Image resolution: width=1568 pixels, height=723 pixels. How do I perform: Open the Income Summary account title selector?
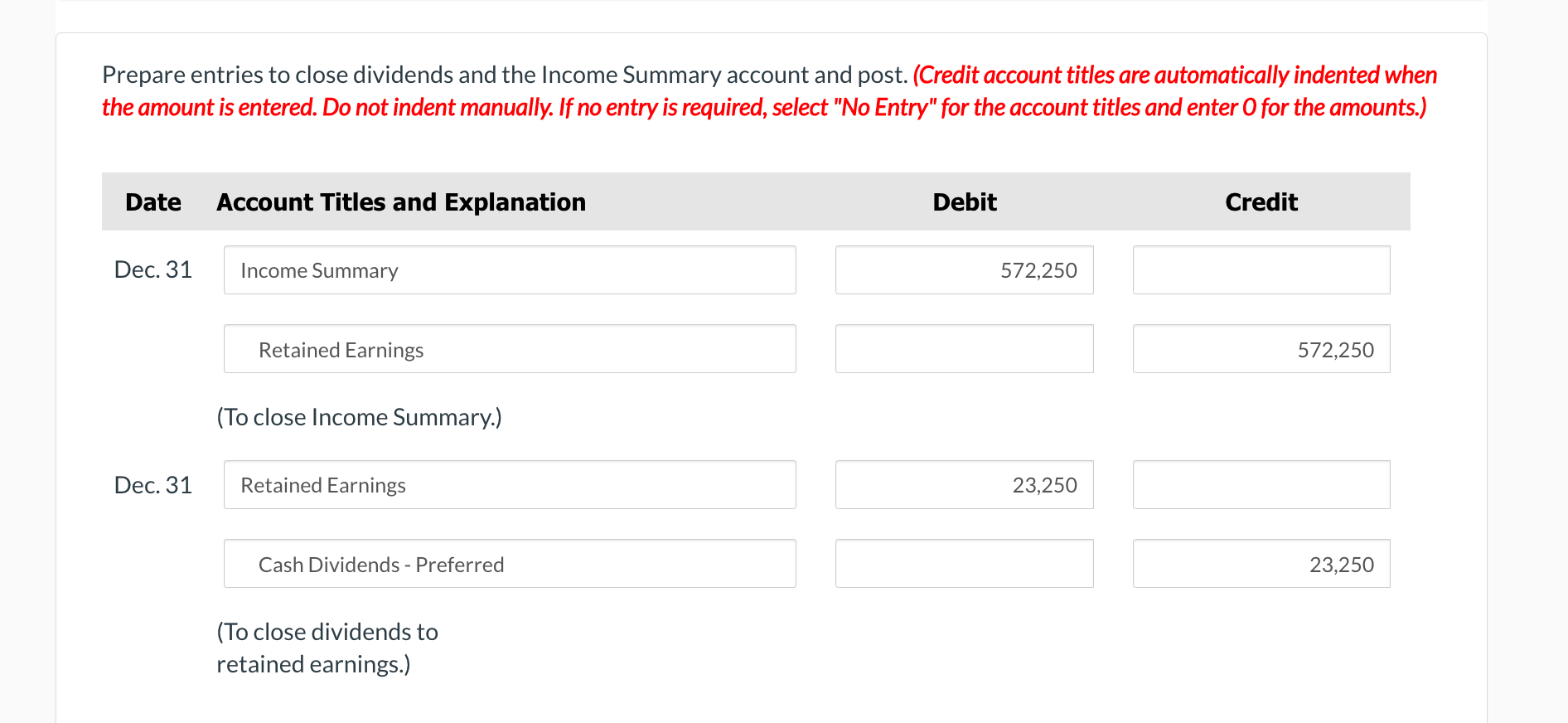tap(509, 269)
